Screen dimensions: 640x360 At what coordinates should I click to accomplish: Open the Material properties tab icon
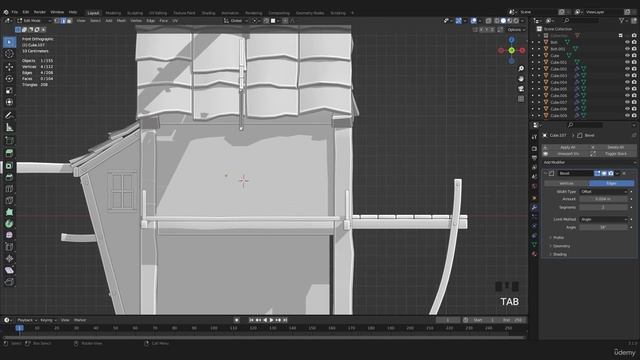pyautogui.click(x=534, y=254)
